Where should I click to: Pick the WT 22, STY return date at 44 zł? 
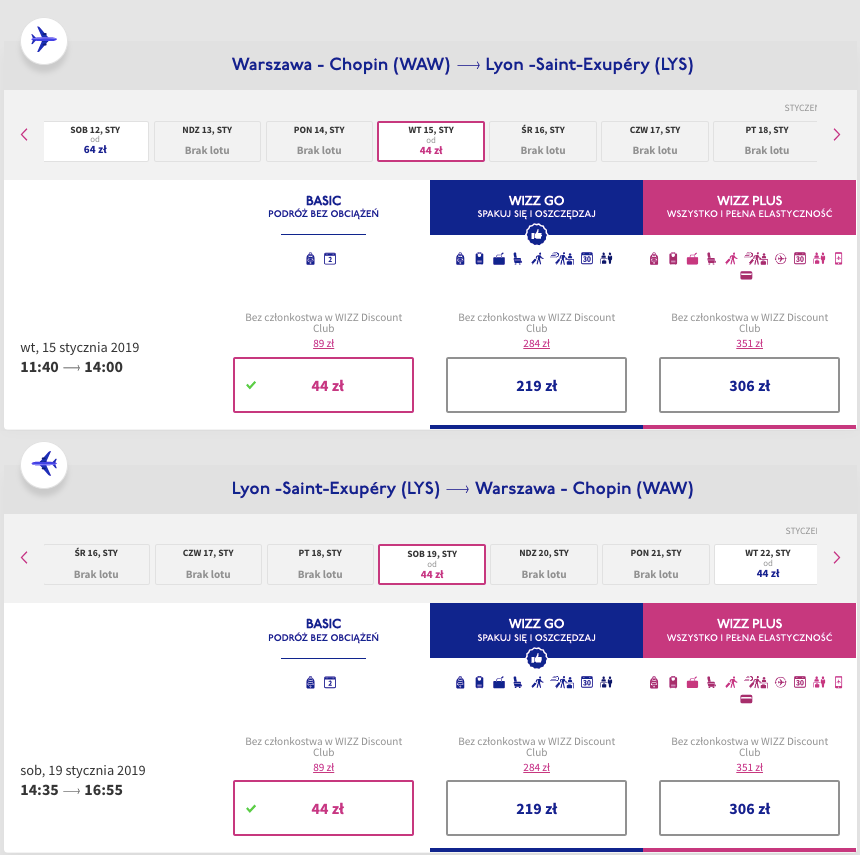(x=767, y=564)
